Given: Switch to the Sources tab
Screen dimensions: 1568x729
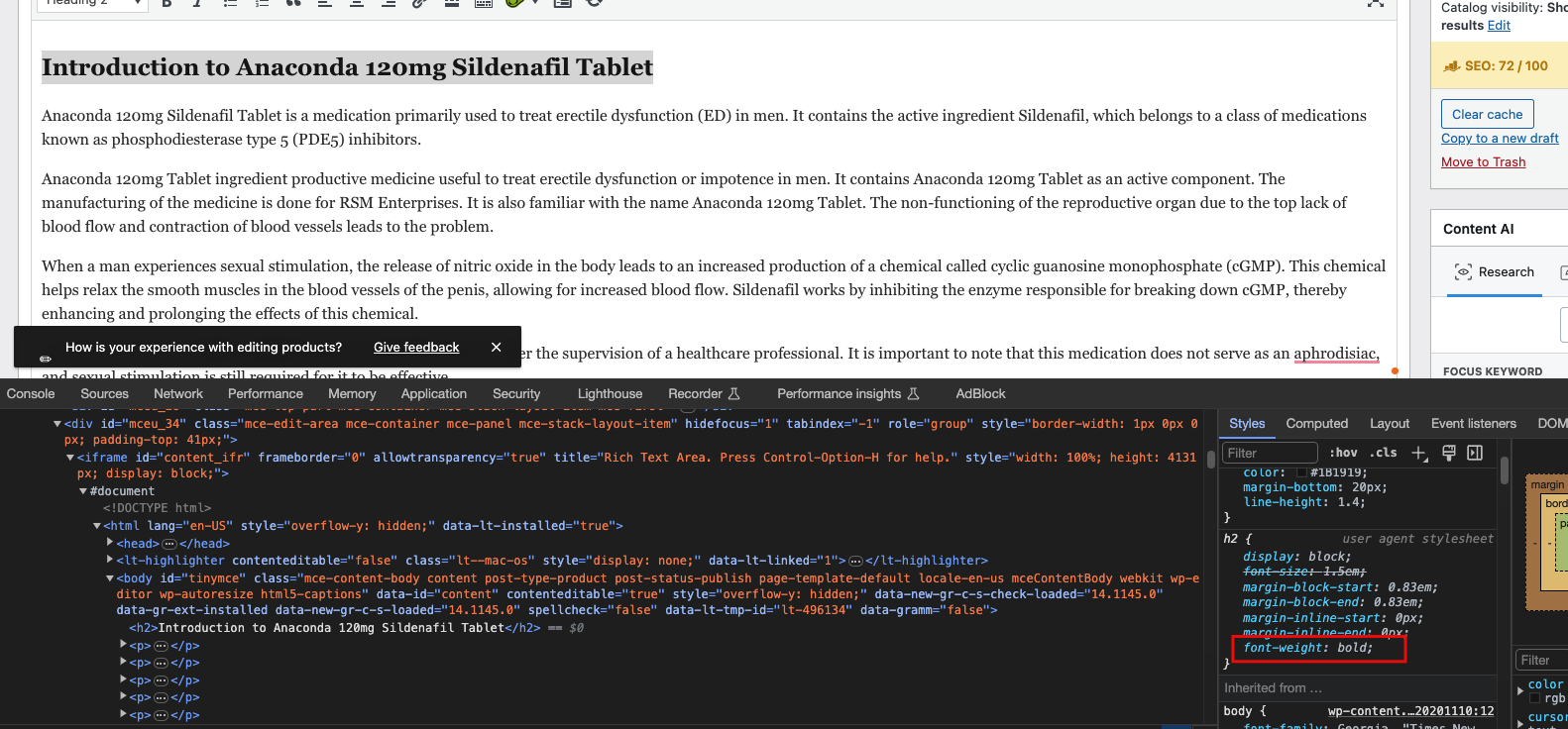Looking at the screenshot, I should click(104, 393).
